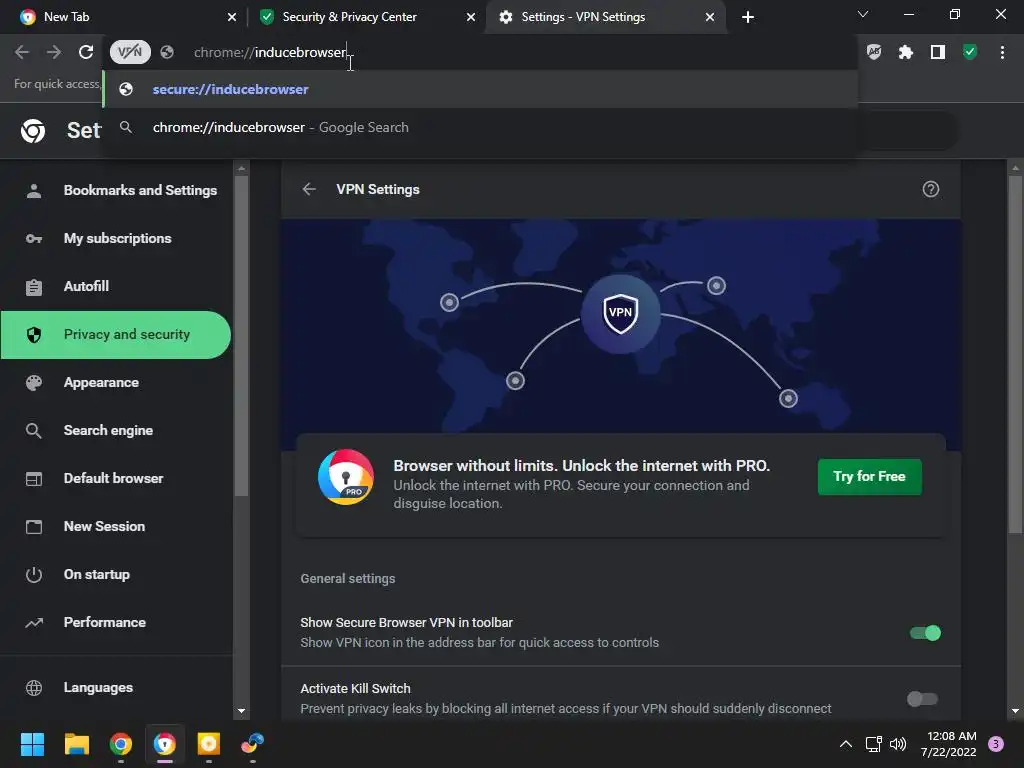
Task: Go forward to next page
Action: point(54,52)
